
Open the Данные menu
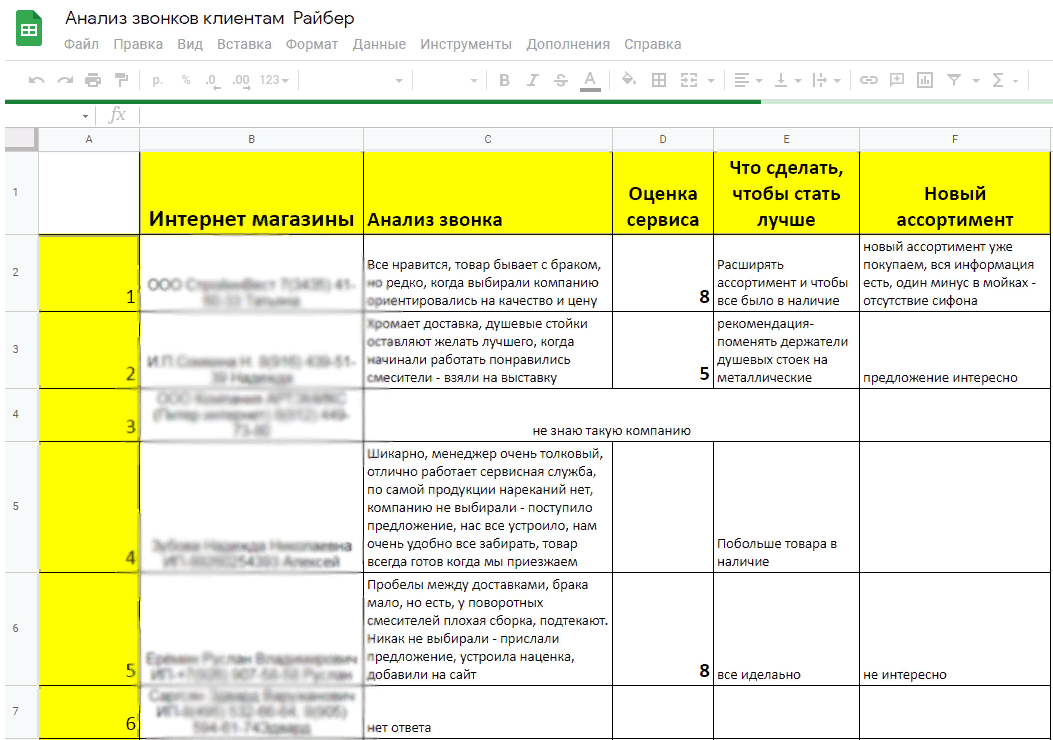379,44
